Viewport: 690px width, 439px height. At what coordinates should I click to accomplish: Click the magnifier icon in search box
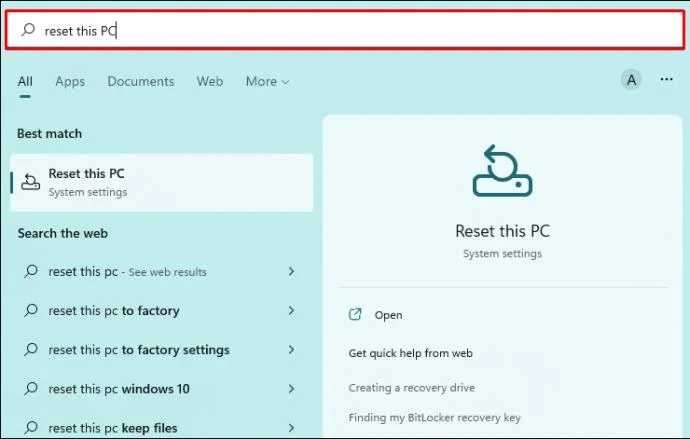click(29, 30)
